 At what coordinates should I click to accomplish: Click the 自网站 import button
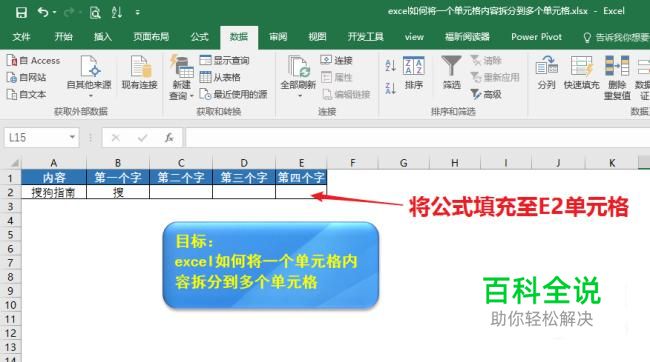27,78
